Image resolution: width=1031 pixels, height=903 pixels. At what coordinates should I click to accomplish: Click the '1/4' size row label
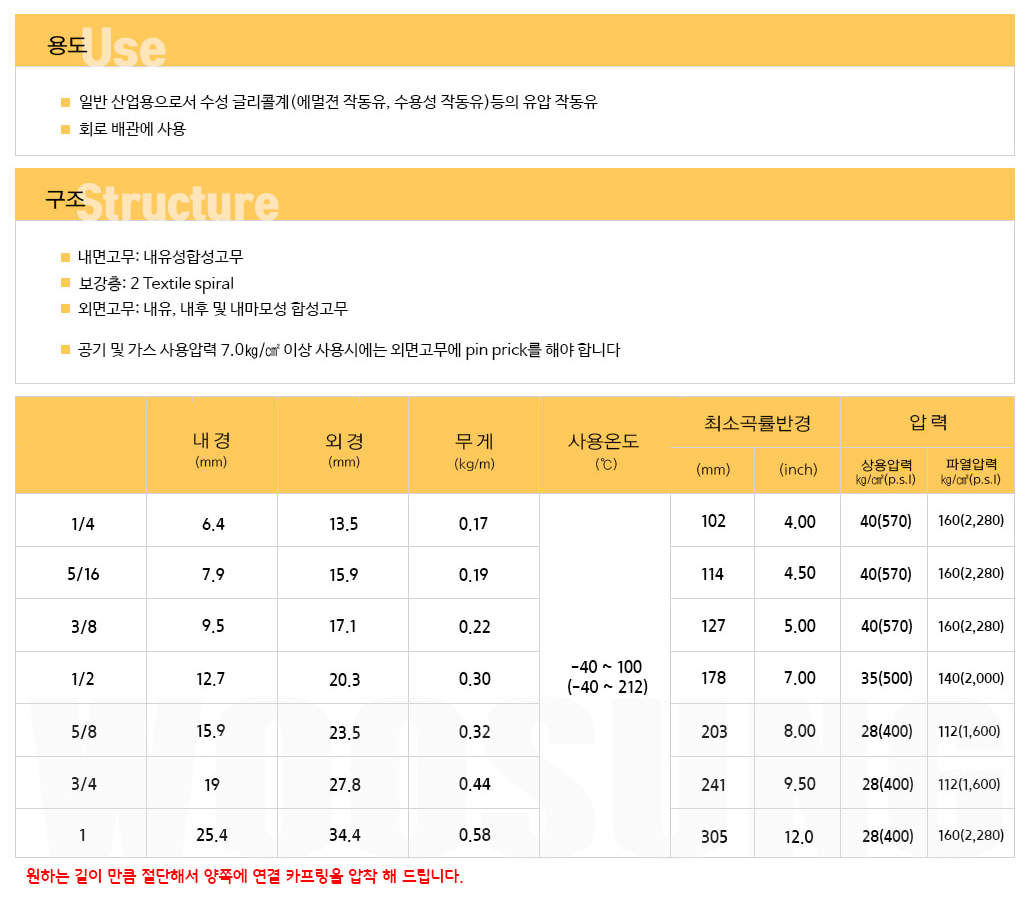(x=83, y=524)
